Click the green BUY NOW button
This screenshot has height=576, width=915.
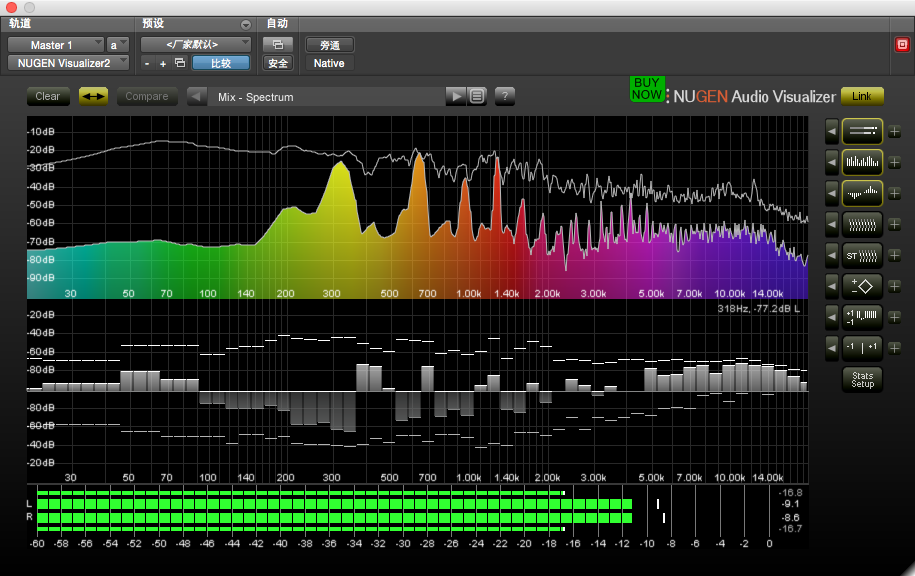[x=646, y=88]
